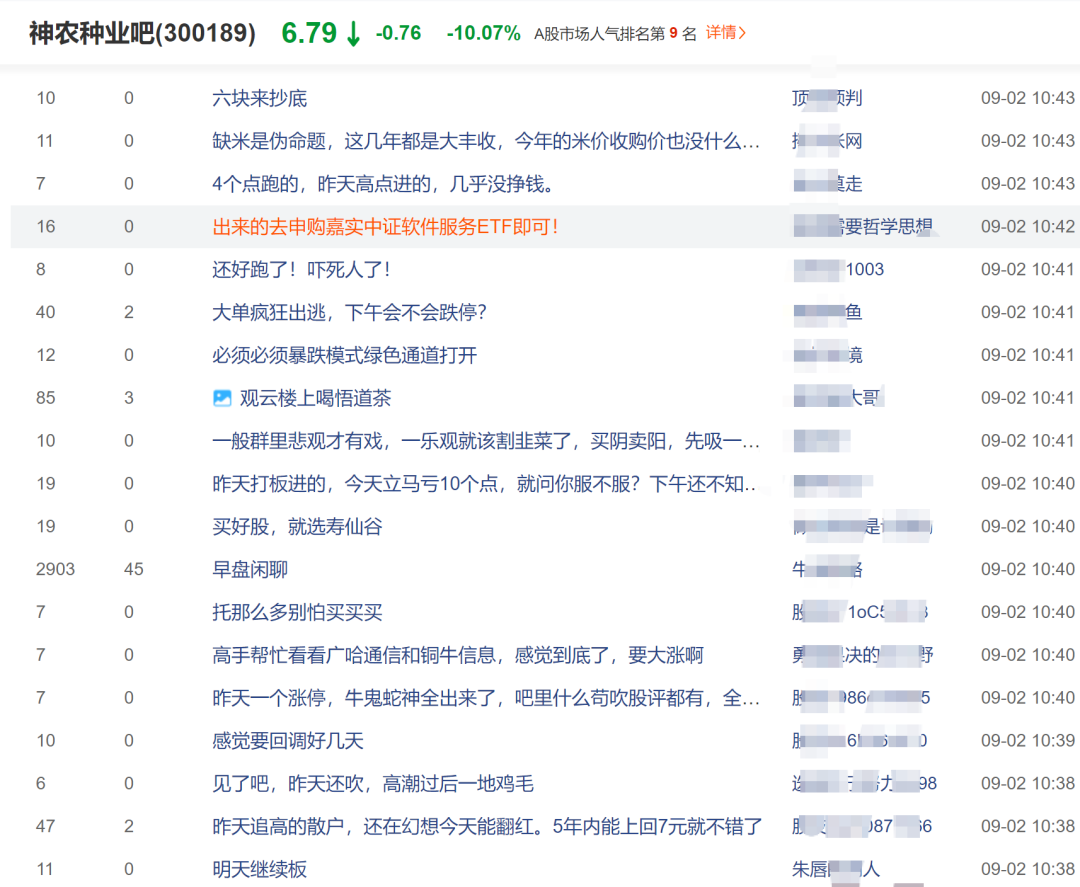The width and height of the screenshot is (1080, 887).
Task: Click the author name starting with 朱唇
Action: point(836,869)
